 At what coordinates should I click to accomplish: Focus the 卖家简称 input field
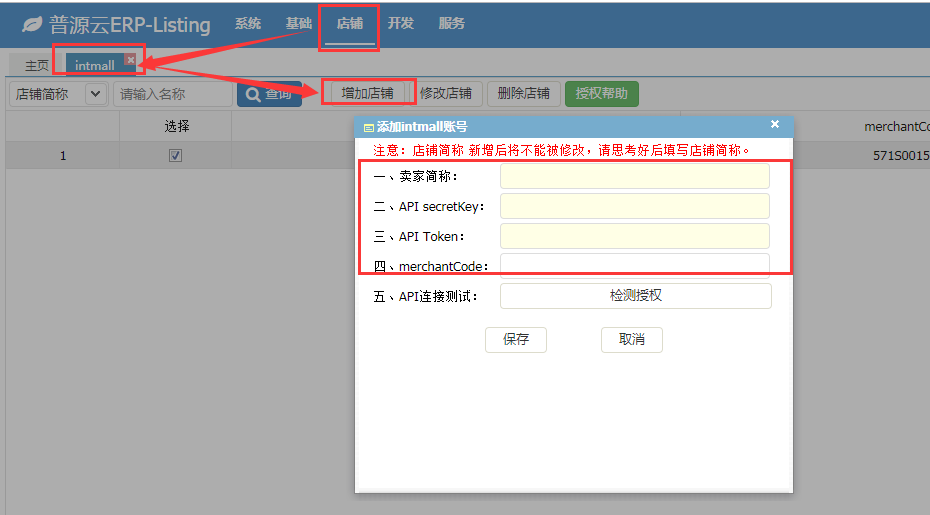pos(635,176)
